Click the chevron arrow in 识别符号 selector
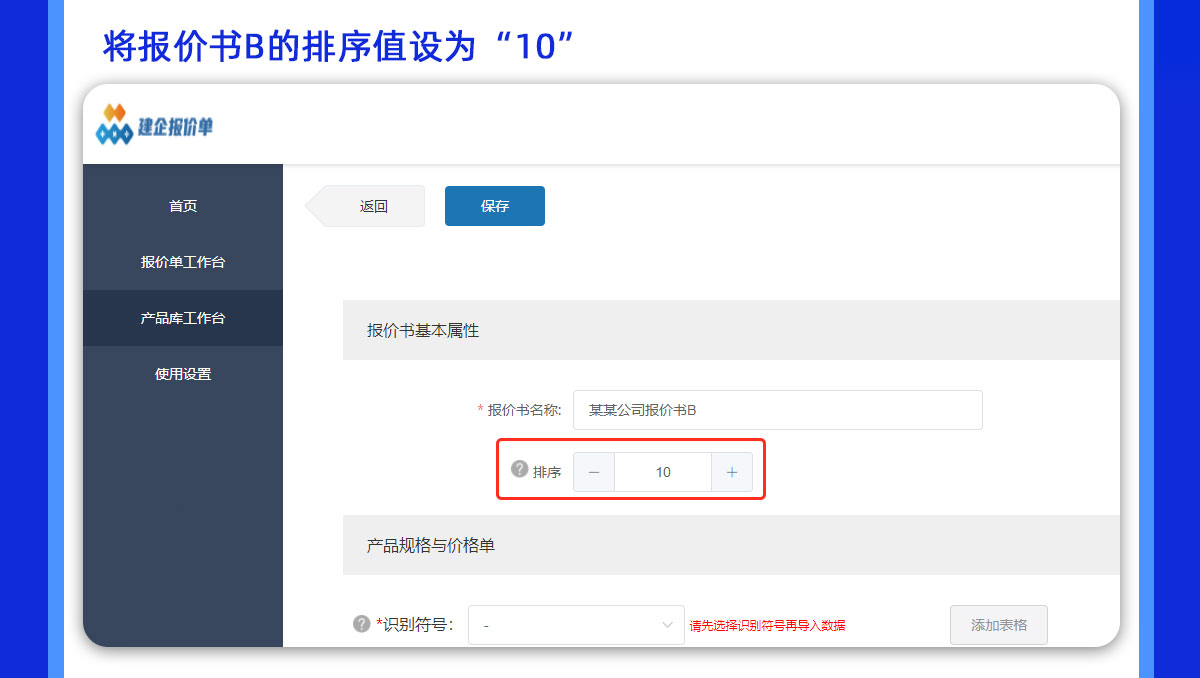 coord(668,625)
